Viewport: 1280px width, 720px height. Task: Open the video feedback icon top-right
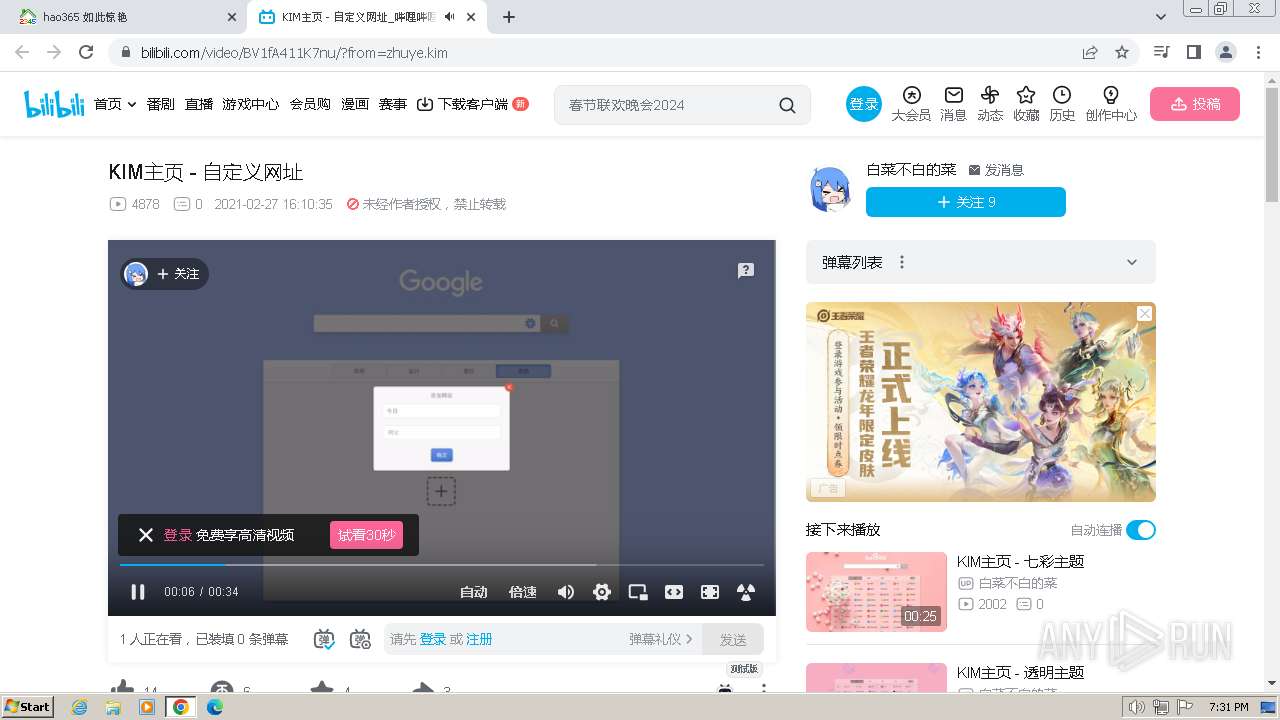(746, 270)
